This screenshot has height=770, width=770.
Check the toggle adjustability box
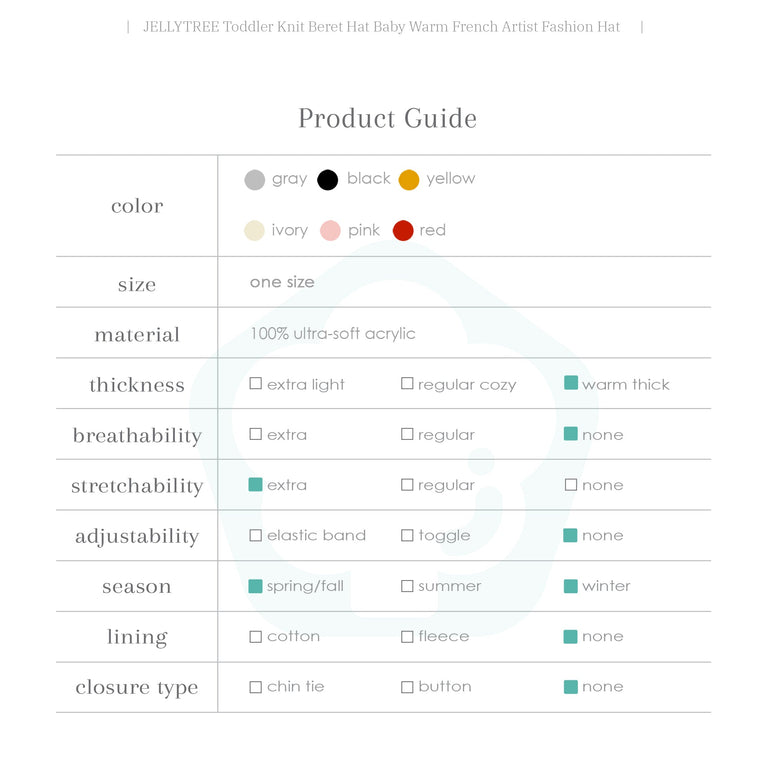(x=407, y=536)
